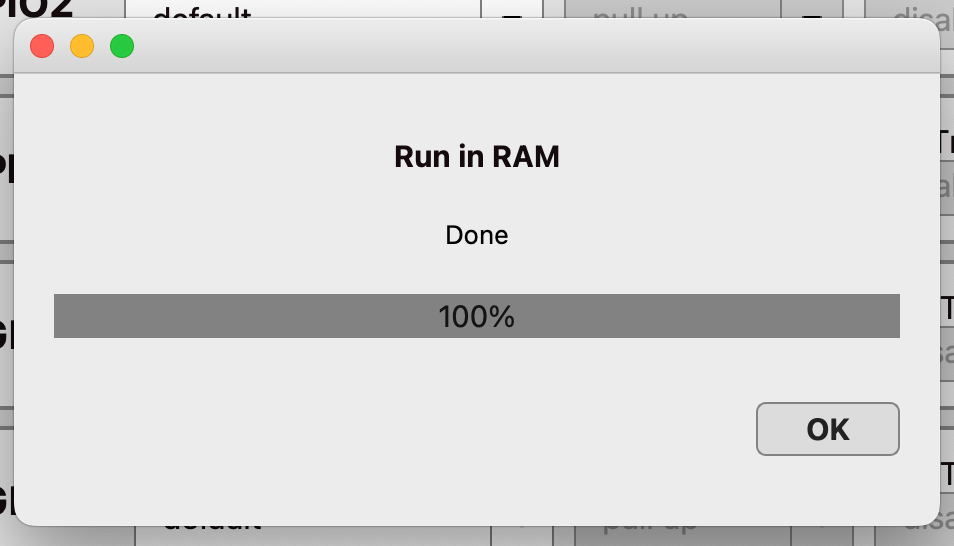This screenshot has height=546, width=954.
Task: Click the right-edge field beside progress bar
Action: (946, 340)
